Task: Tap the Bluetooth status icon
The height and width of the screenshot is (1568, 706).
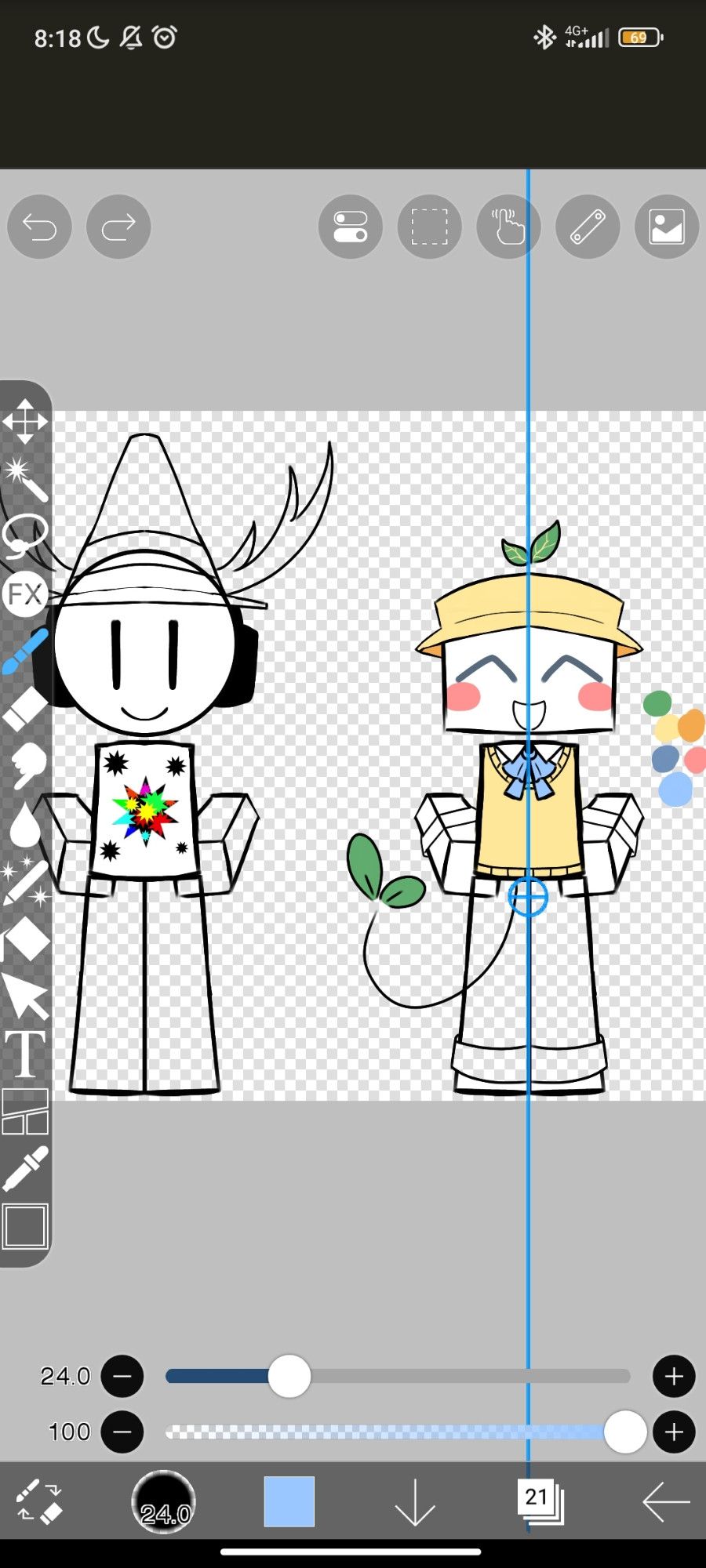Action: [544, 37]
